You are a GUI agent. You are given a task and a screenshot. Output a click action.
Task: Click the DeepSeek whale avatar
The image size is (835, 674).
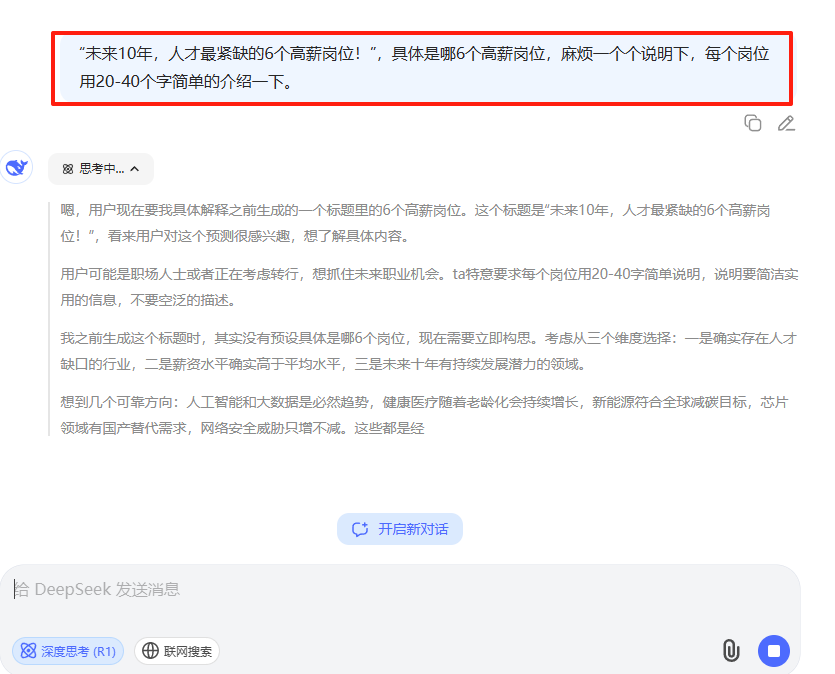coord(17,169)
